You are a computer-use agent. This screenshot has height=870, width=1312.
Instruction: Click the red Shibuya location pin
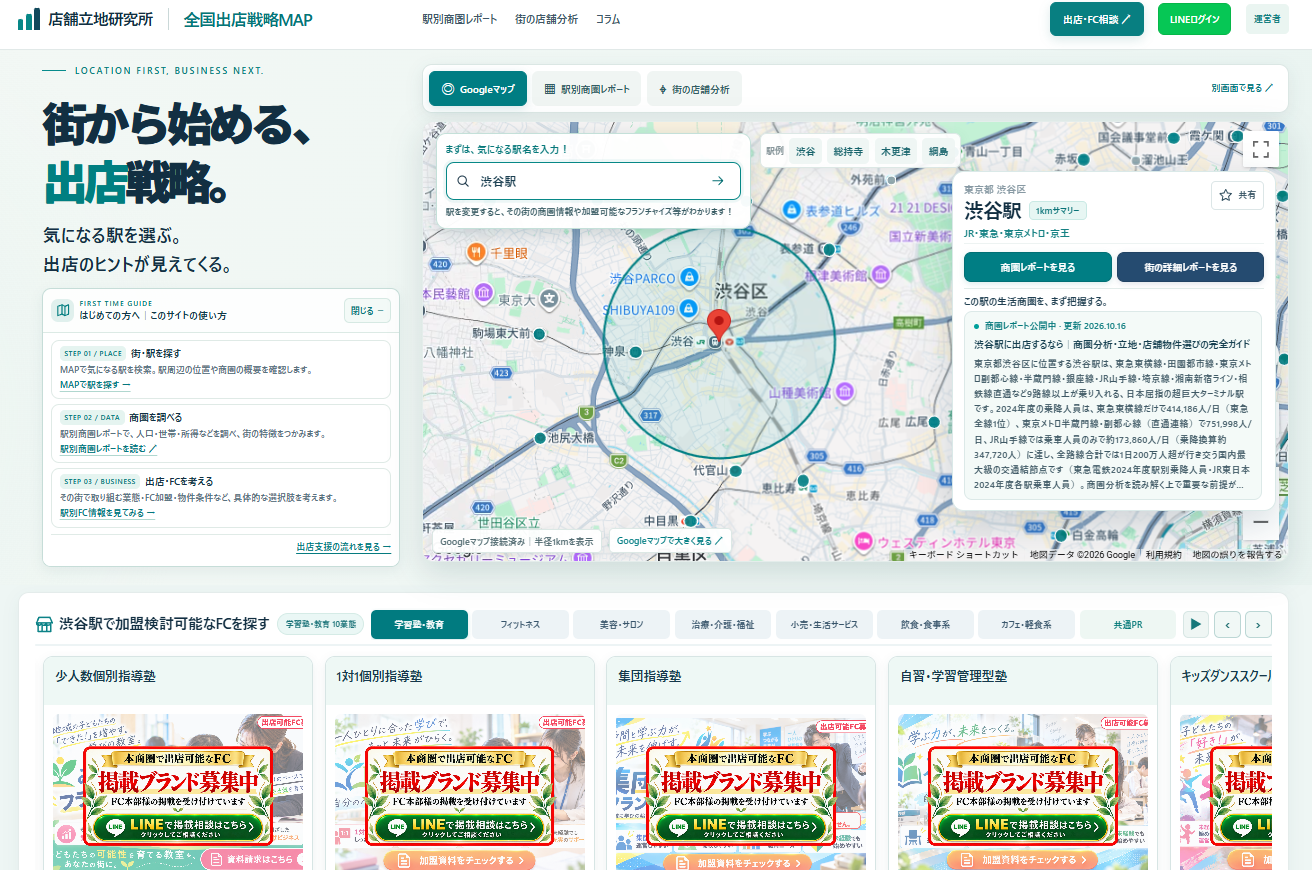(x=718, y=326)
